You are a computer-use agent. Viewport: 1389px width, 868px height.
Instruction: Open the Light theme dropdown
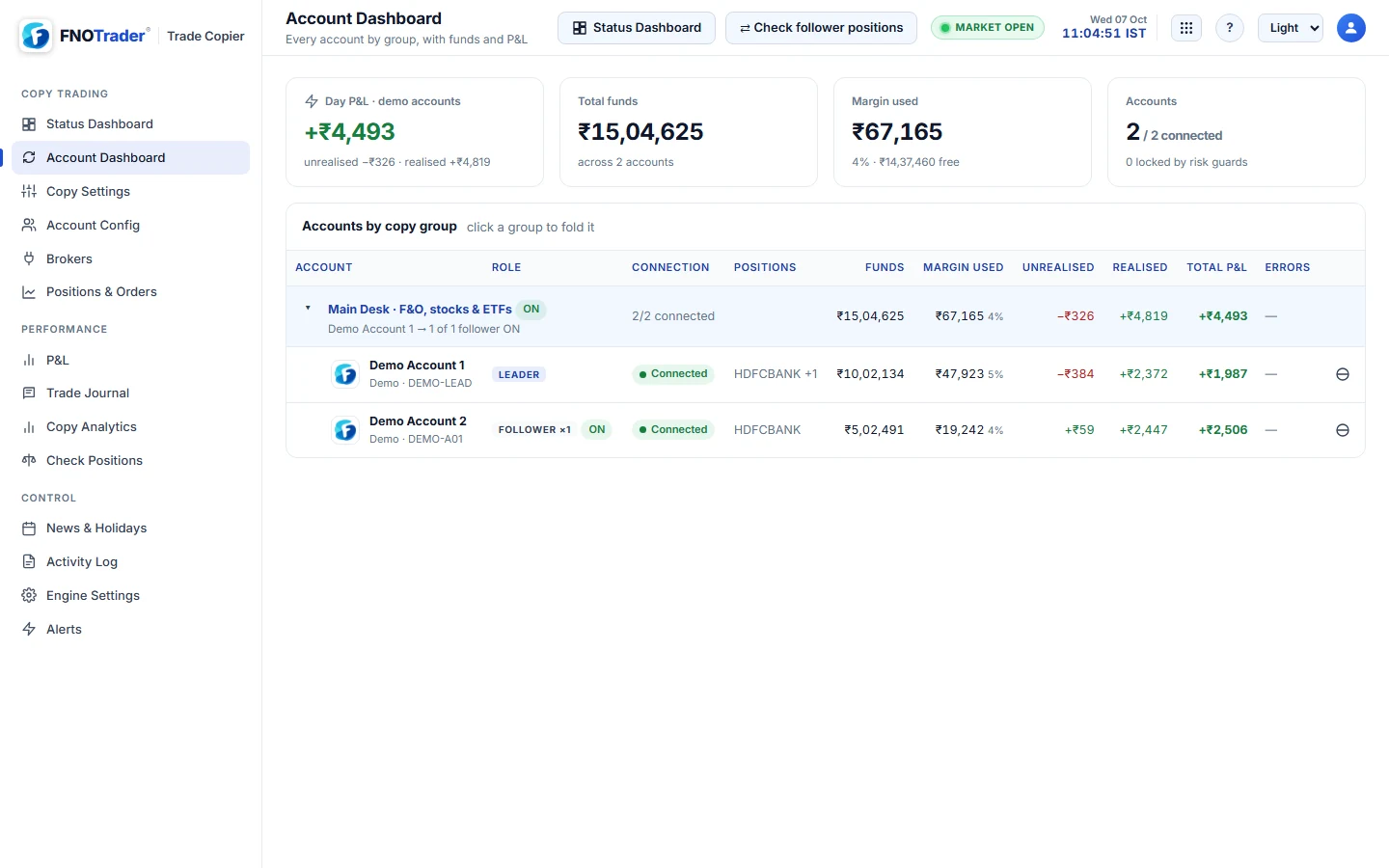click(x=1291, y=28)
